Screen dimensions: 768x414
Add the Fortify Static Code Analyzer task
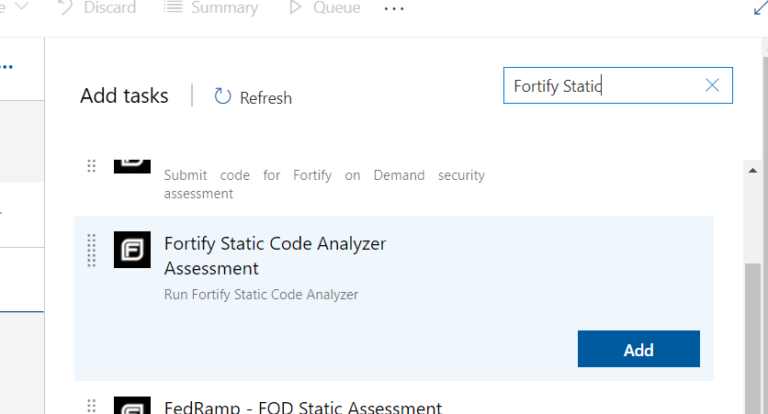point(639,349)
